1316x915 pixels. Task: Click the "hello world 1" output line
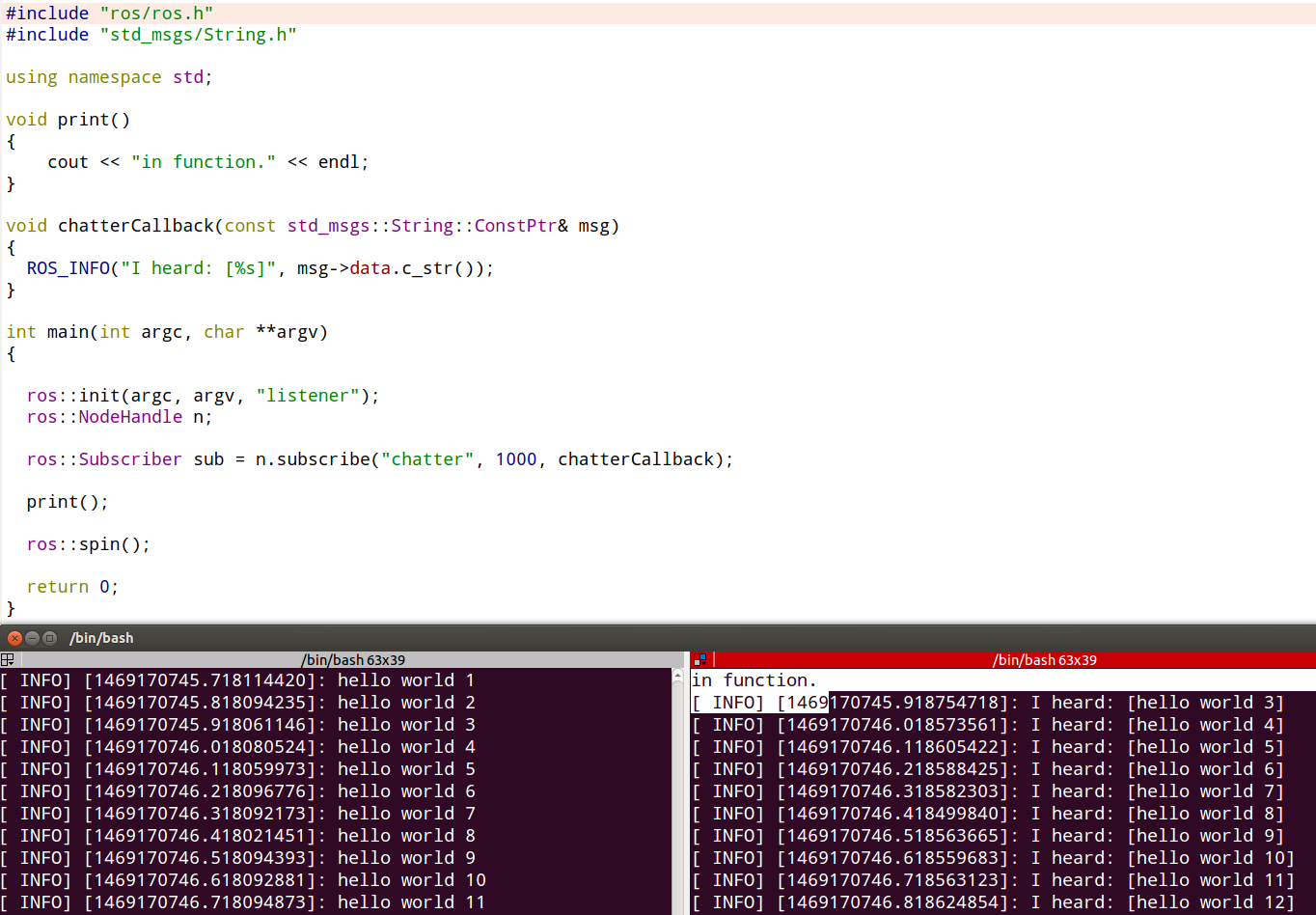pyautogui.click(x=237, y=680)
